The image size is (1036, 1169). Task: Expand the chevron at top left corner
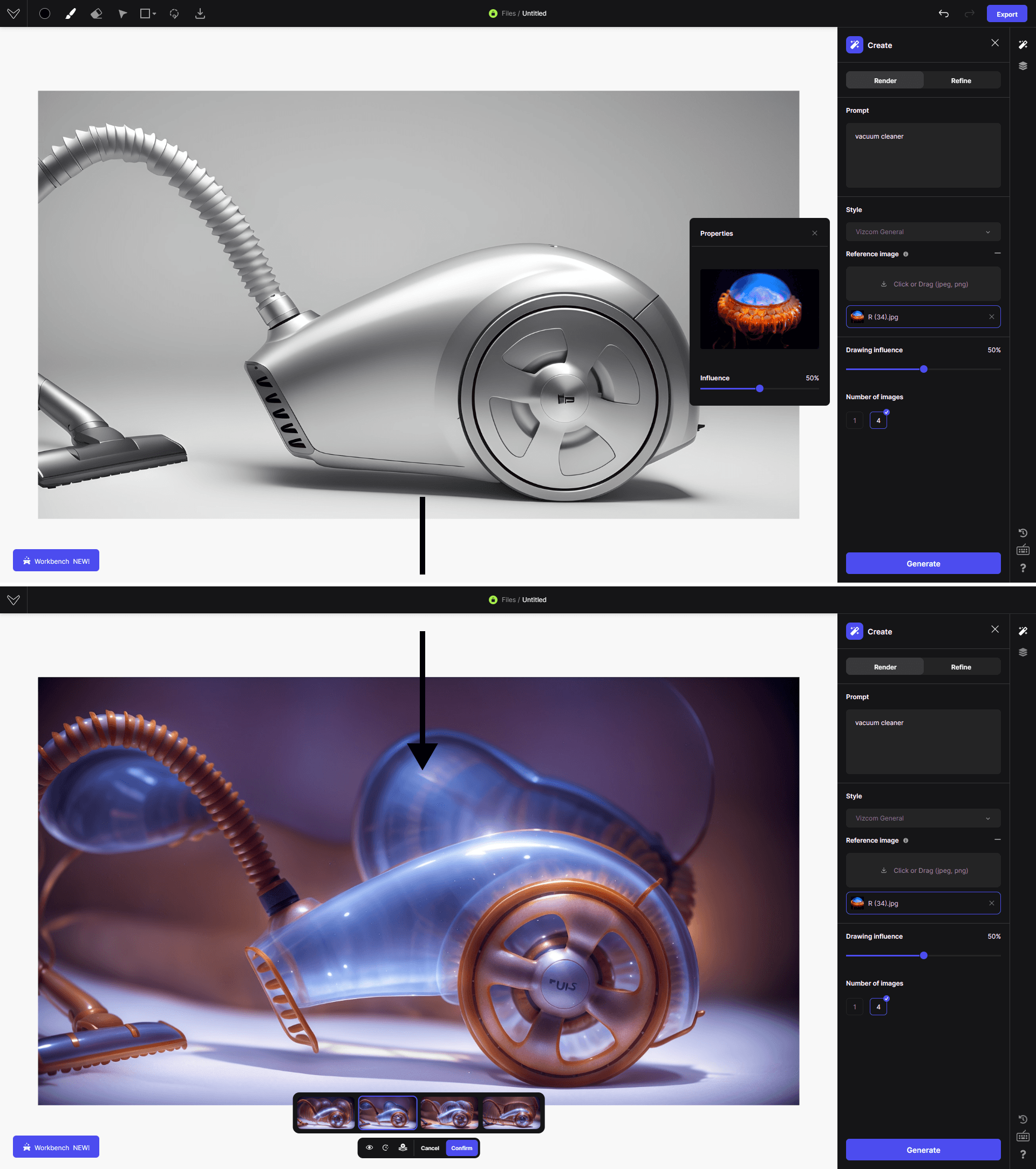pos(13,13)
